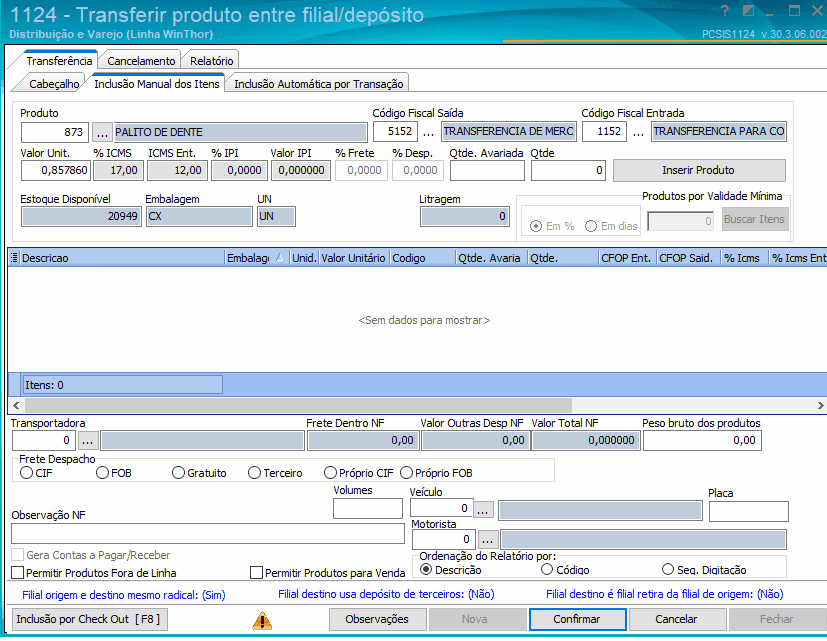Screen dimensions: 827x641
Task: Click Inclusão por Check Out [F8]
Action: [88, 619]
